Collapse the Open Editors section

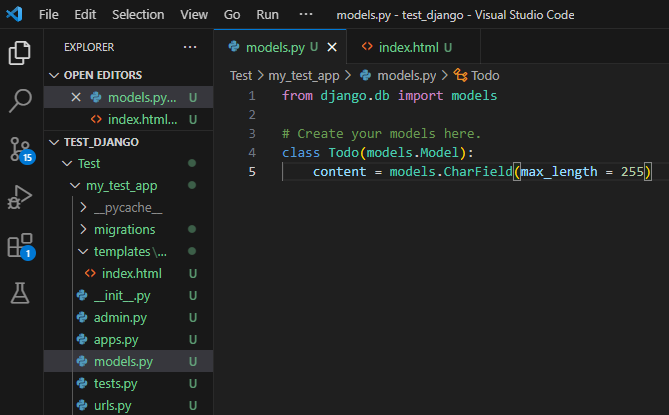(x=128, y=75)
